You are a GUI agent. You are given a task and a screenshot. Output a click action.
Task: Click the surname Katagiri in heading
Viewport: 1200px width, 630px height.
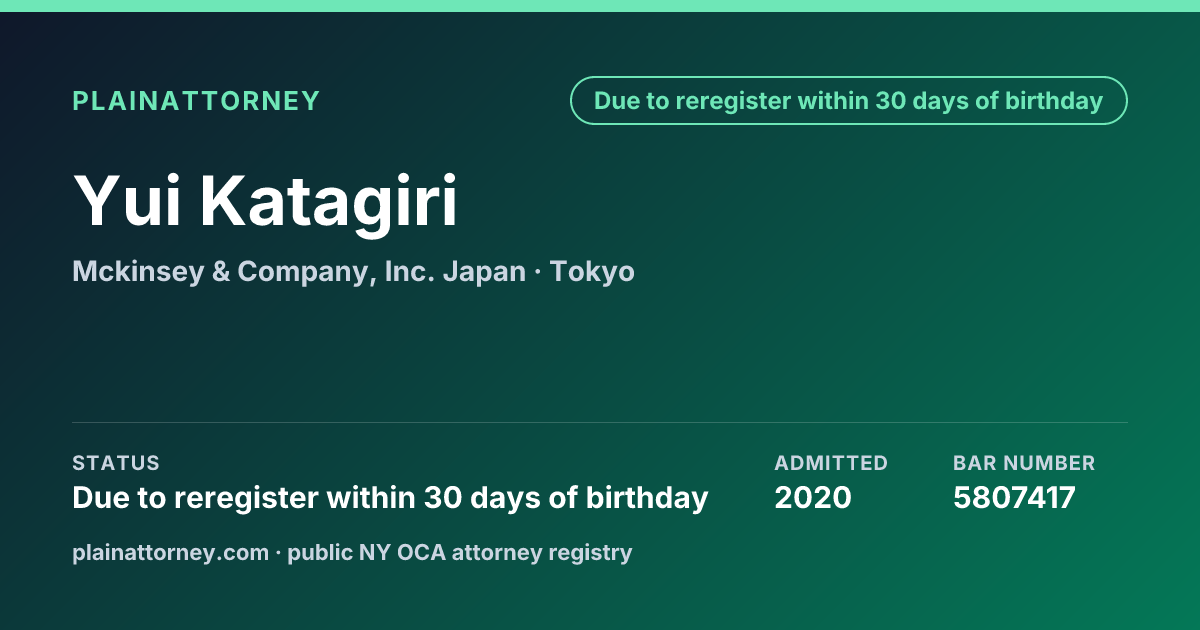[x=329, y=201]
